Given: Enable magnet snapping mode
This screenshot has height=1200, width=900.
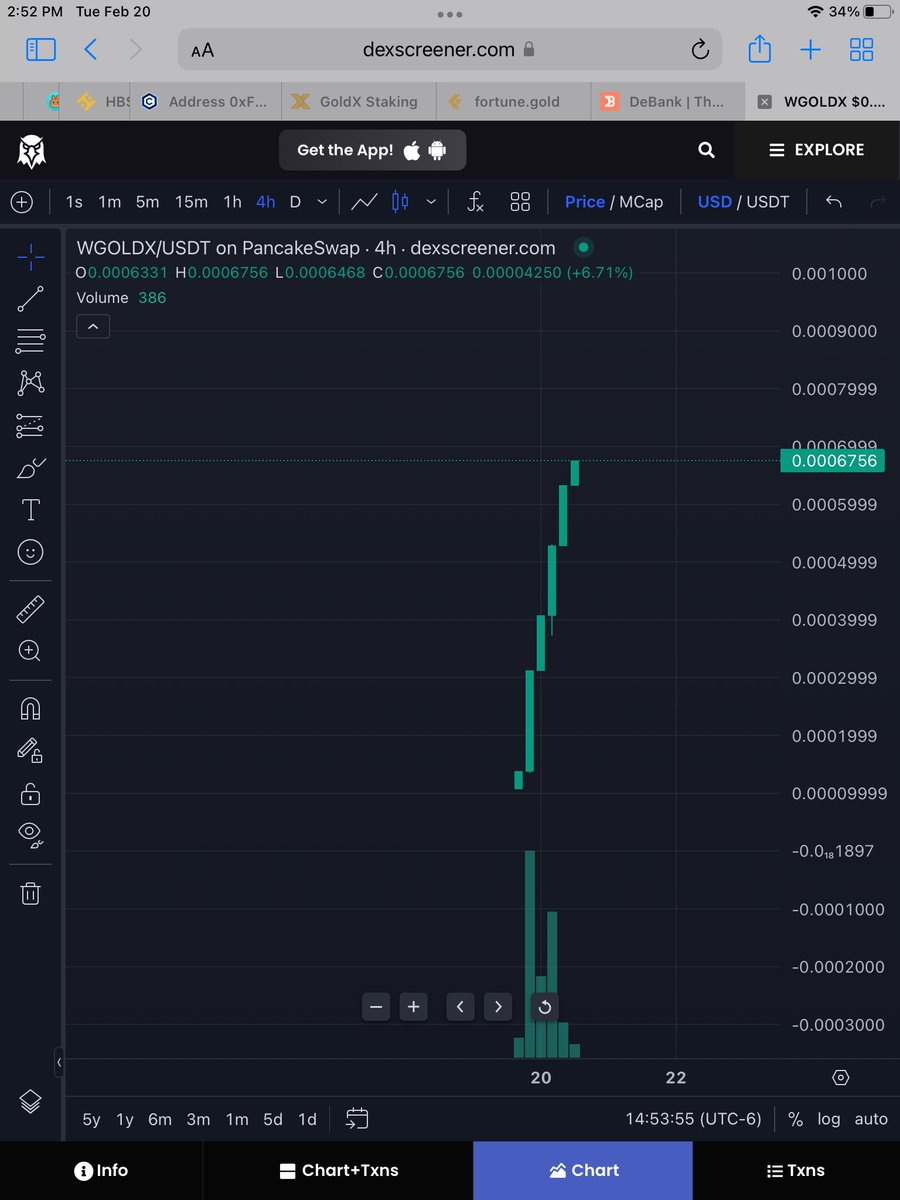Looking at the screenshot, I should [x=29, y=708].
